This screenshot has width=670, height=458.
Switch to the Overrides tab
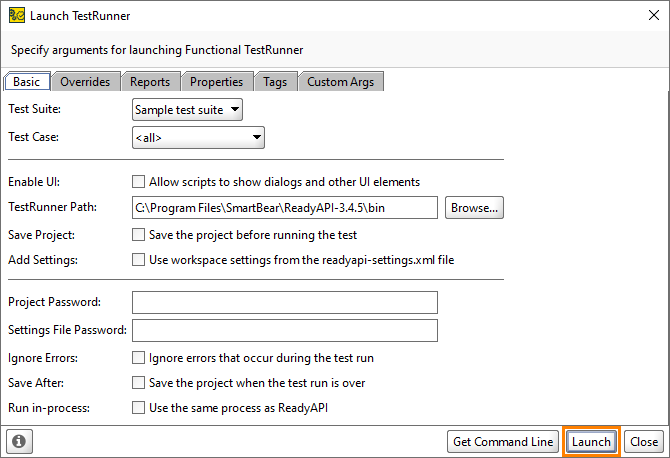[x=85, y=82]
